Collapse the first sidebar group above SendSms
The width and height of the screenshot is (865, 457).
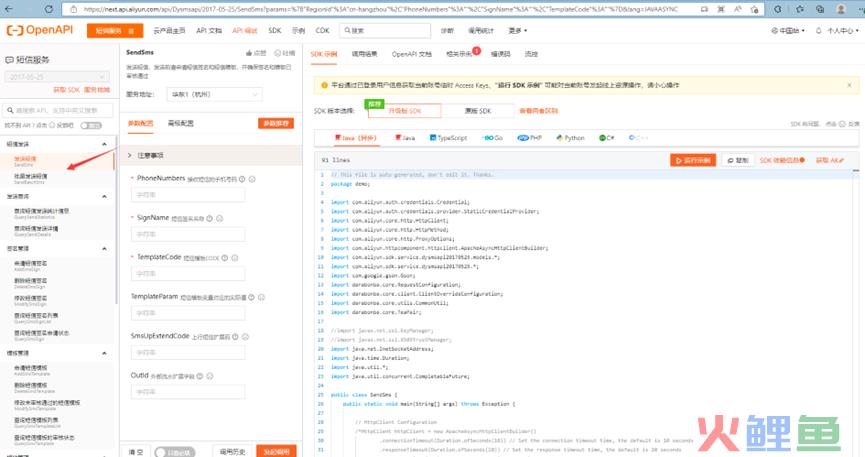coord(104,144)
